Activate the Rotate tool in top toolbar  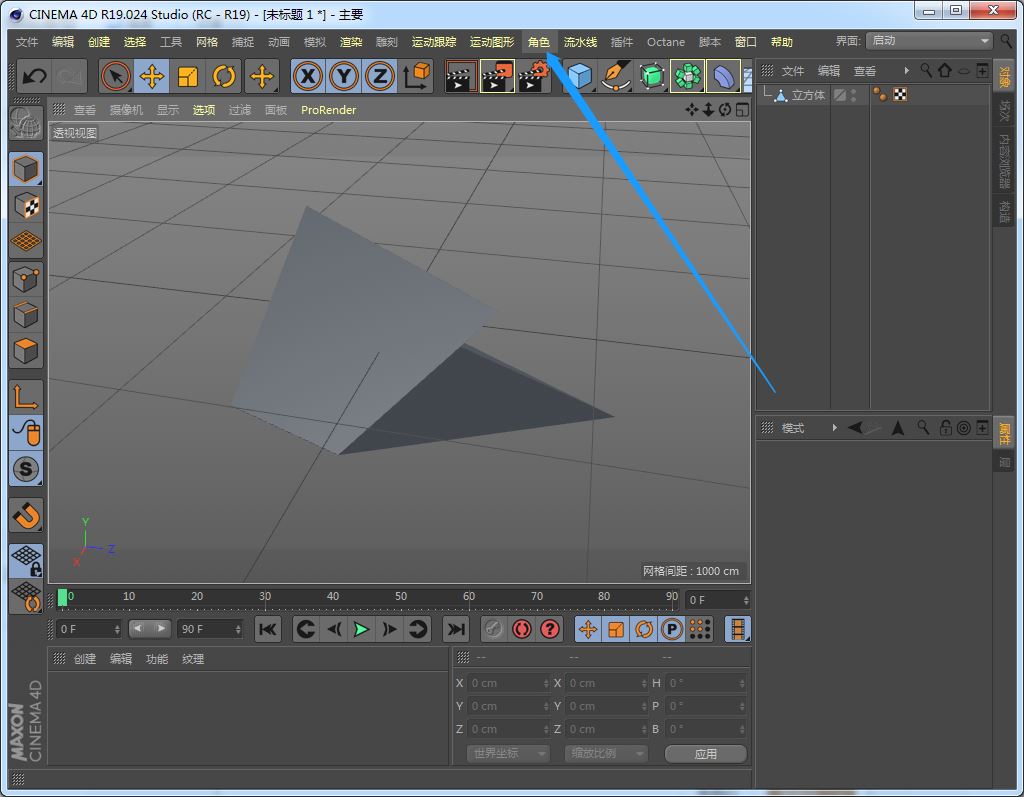(224, 76)
